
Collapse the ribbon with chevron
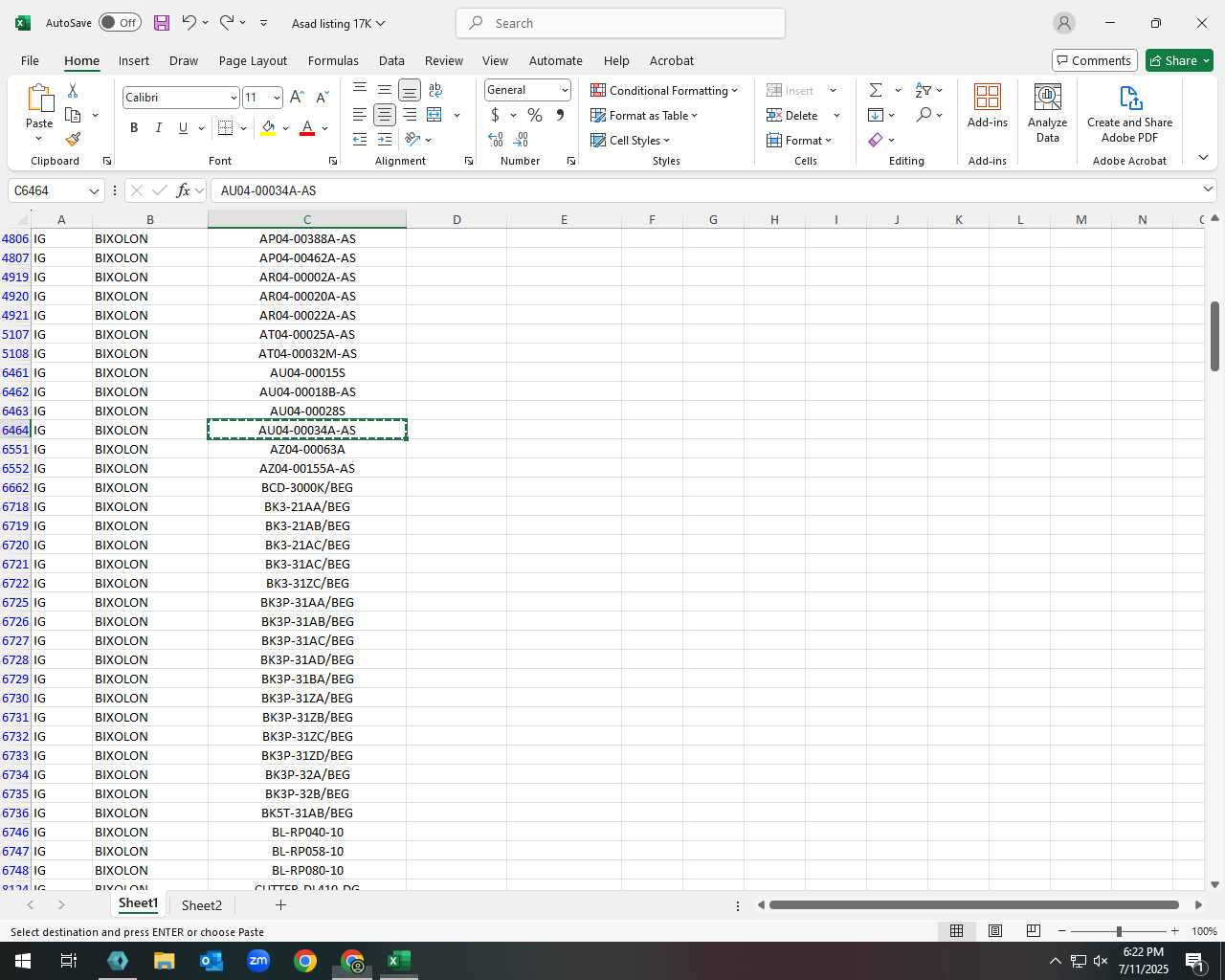point(1203,157)
